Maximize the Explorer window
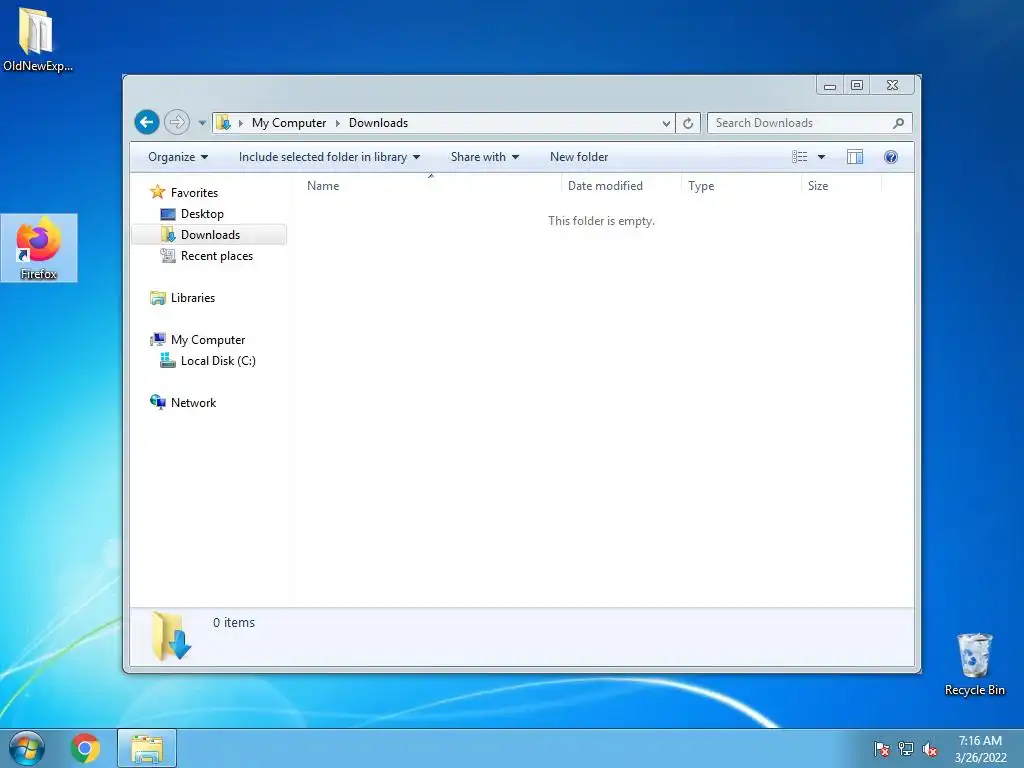Image resolution: width=1024 pixels, height=768 pixels. 857,86
